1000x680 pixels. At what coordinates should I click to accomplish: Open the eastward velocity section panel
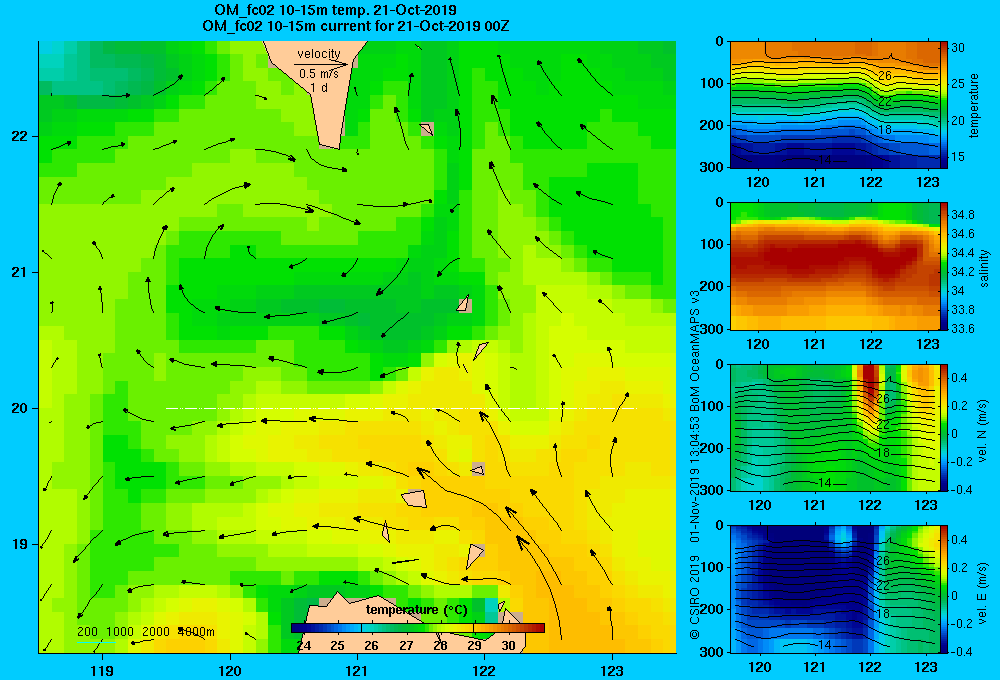tap(834, 589)
